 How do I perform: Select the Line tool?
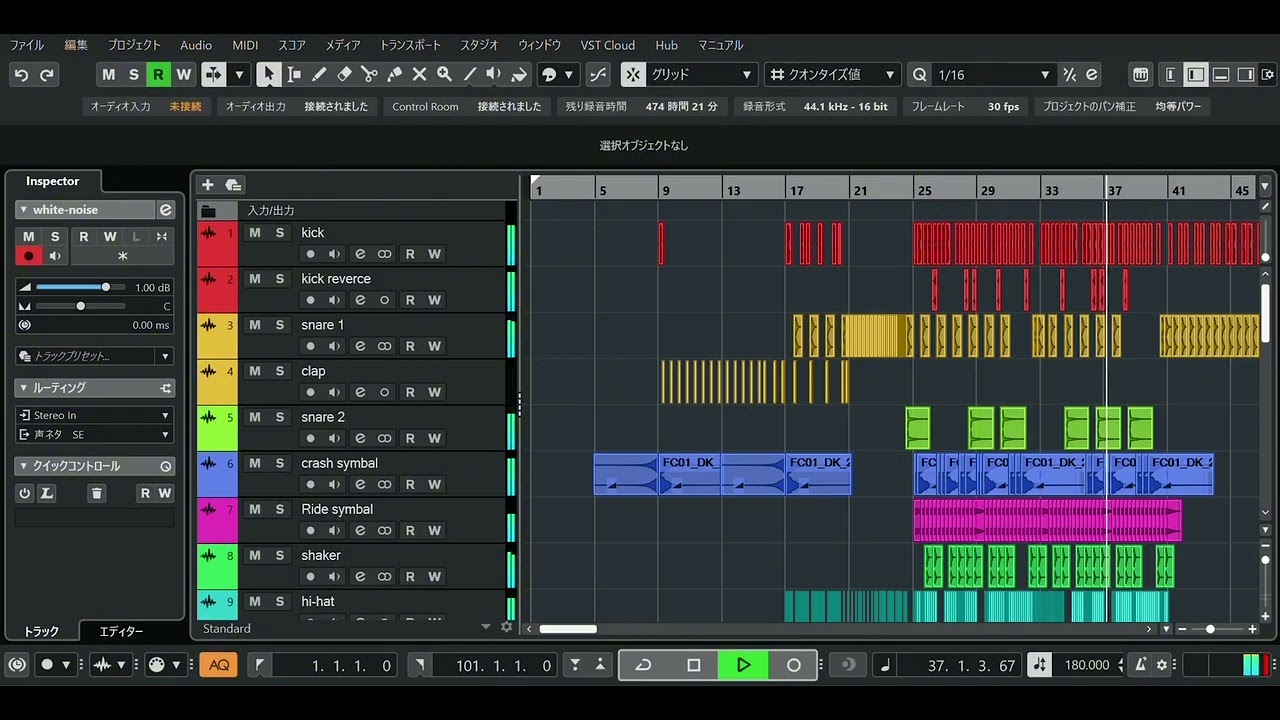(x=469, y=75)
